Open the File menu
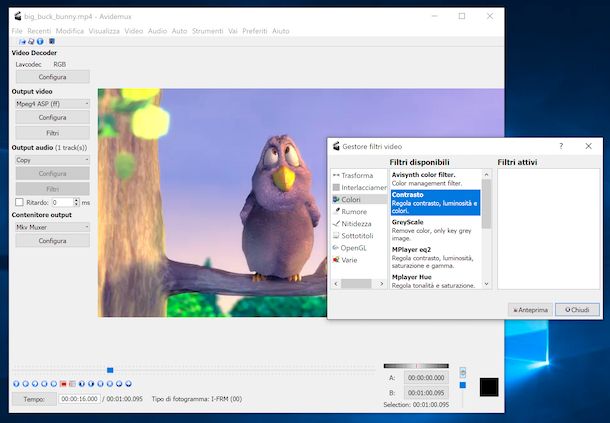 pyautogui.click(x=17, y=31)
